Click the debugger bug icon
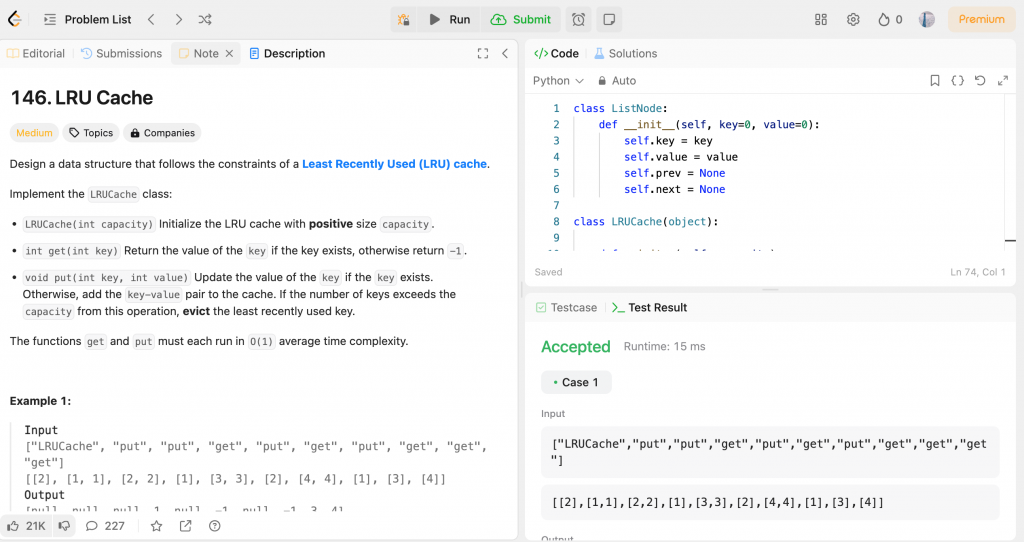This screenshot has width=1024, height=542. pos(404,20)
